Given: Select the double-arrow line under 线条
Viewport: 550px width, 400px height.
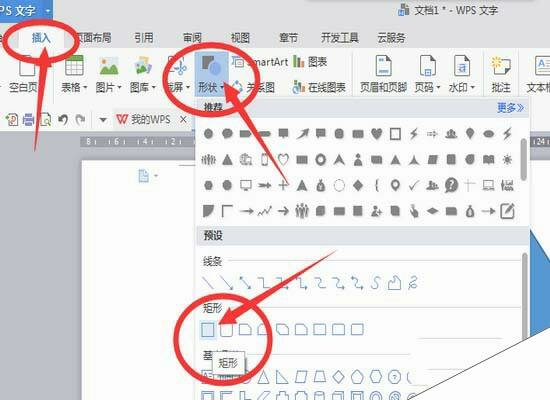Looking at the screenshot, I should tap(245, 283).
